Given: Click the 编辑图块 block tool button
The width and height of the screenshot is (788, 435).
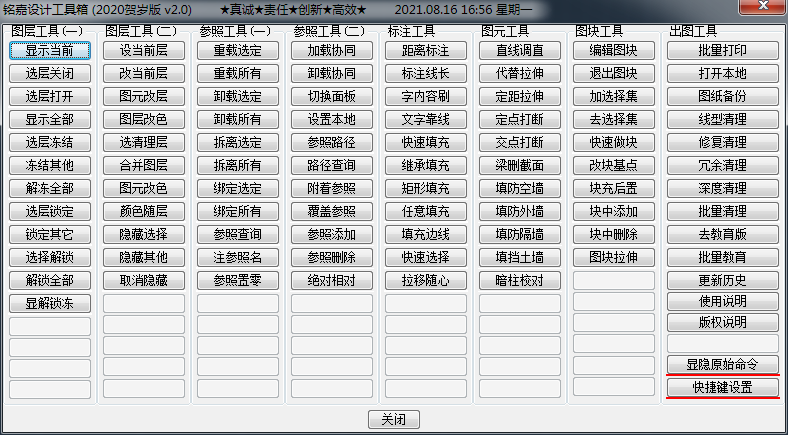Looking at the screenshot, I should click(x=614, y=50).
